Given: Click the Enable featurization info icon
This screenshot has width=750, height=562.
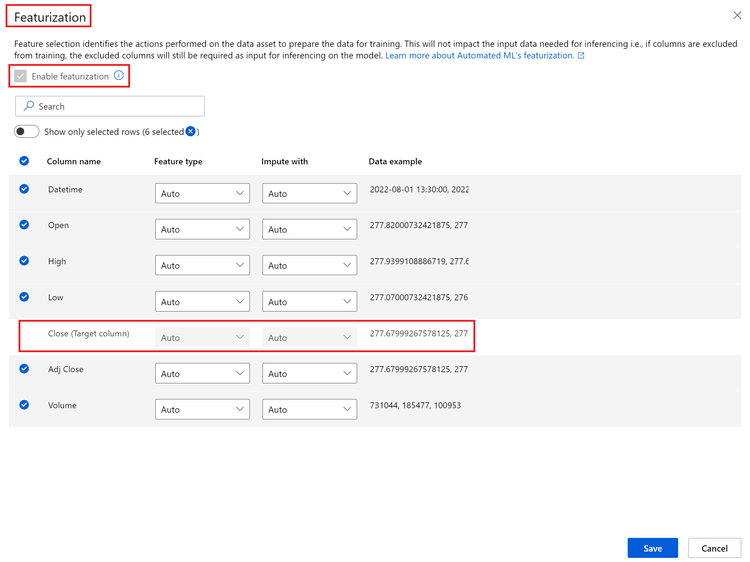Looking at the screenshot, I should (119, 76).
